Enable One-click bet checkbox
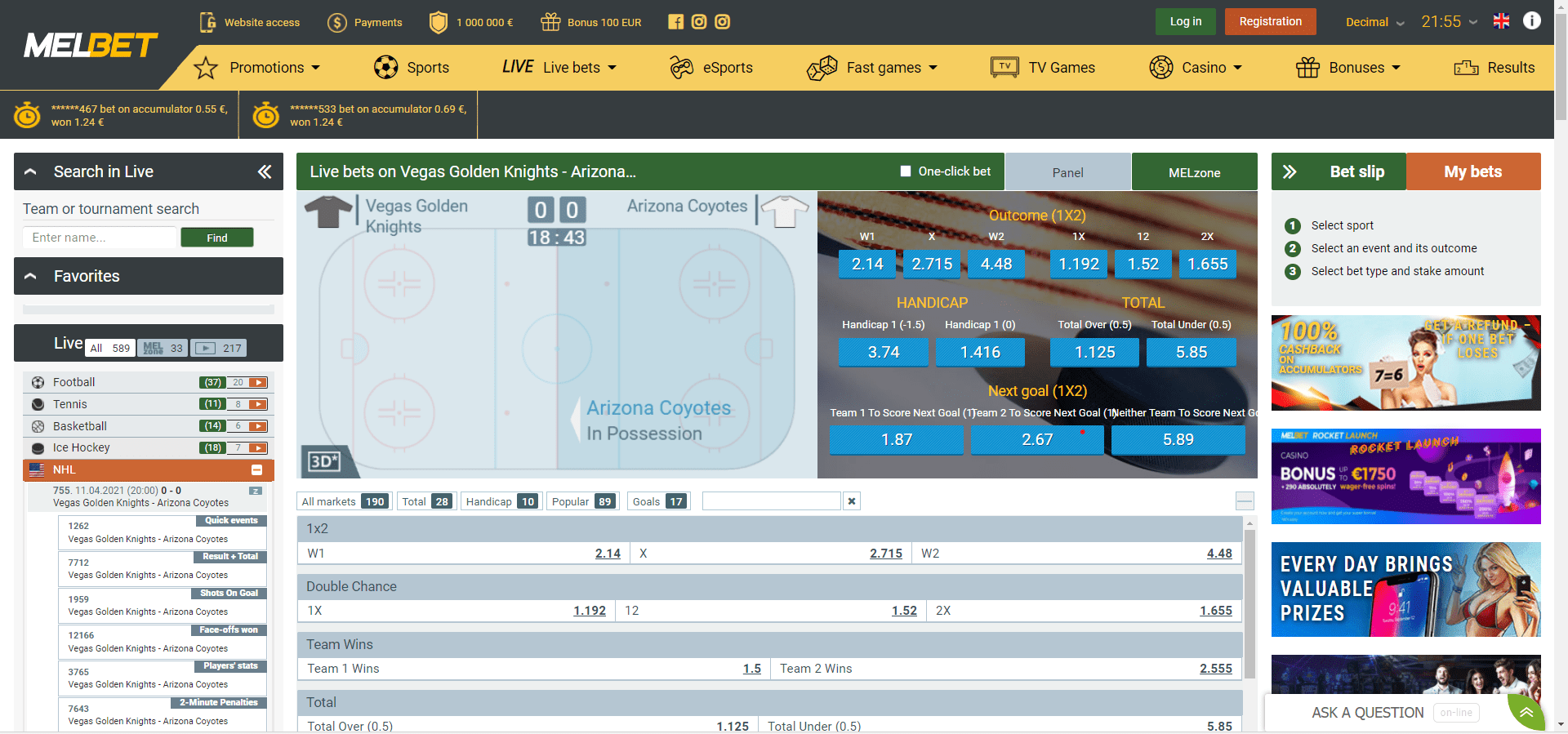Image resolution: width=1568 pixels, height=734 pixels. [x=905, y=171]
